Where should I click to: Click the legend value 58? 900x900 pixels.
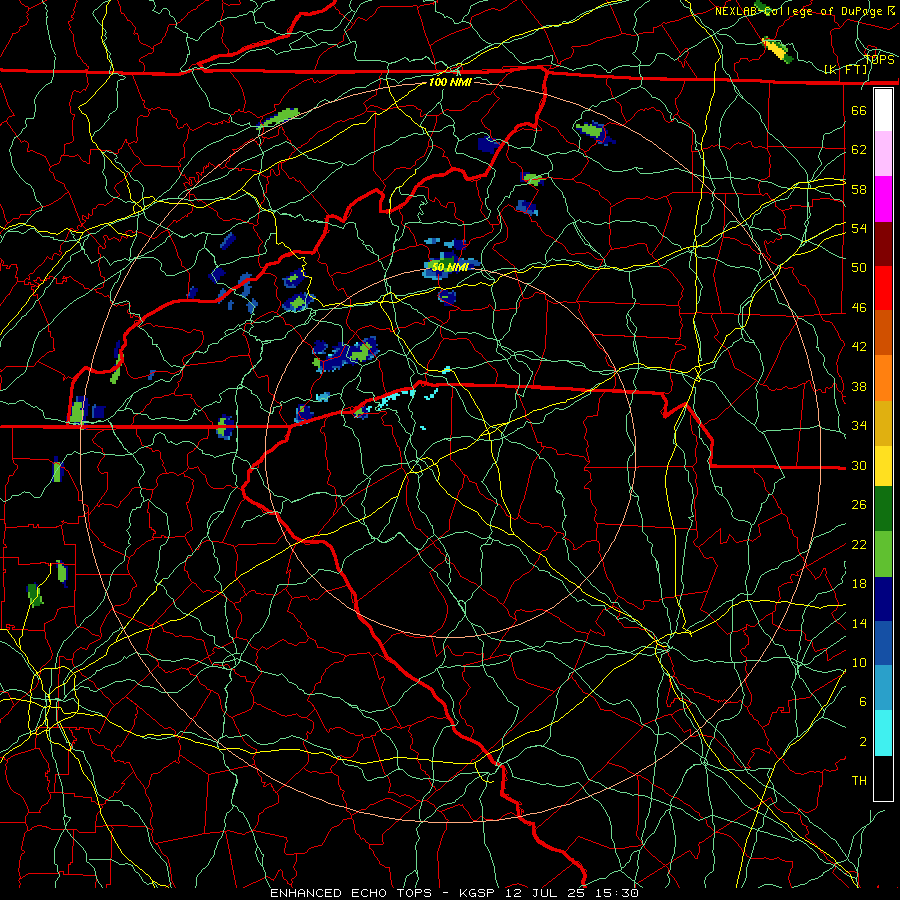tap(859, 189)
